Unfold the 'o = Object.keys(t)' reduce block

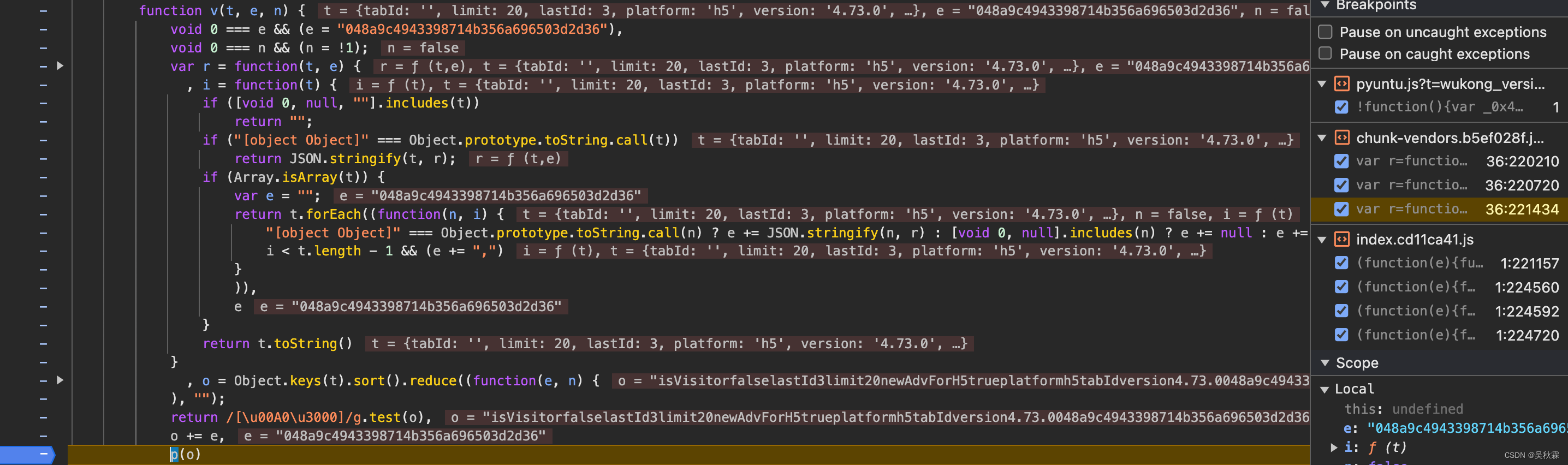(60, 380)
